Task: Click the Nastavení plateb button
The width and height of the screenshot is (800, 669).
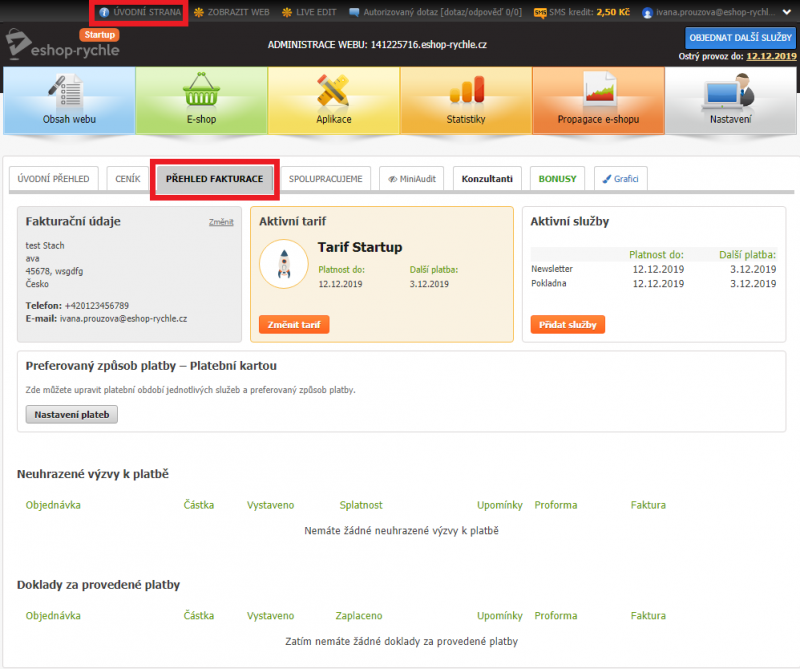Action: click(x=71, y=414)
